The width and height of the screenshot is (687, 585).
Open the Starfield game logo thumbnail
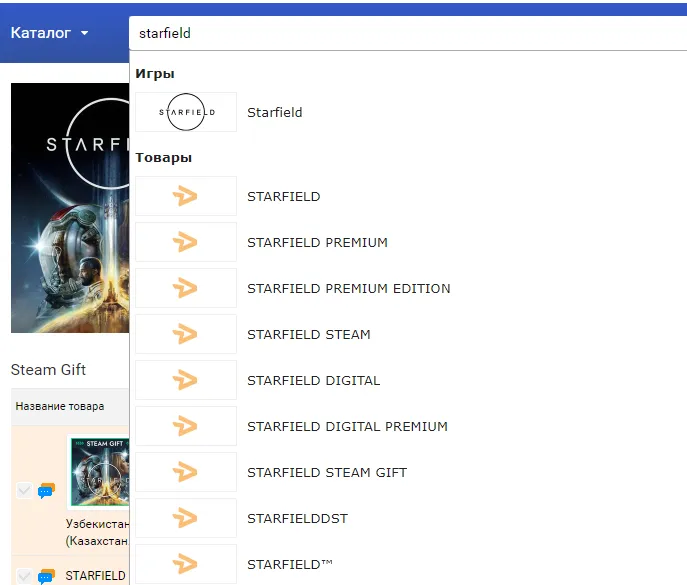point(186,112)
